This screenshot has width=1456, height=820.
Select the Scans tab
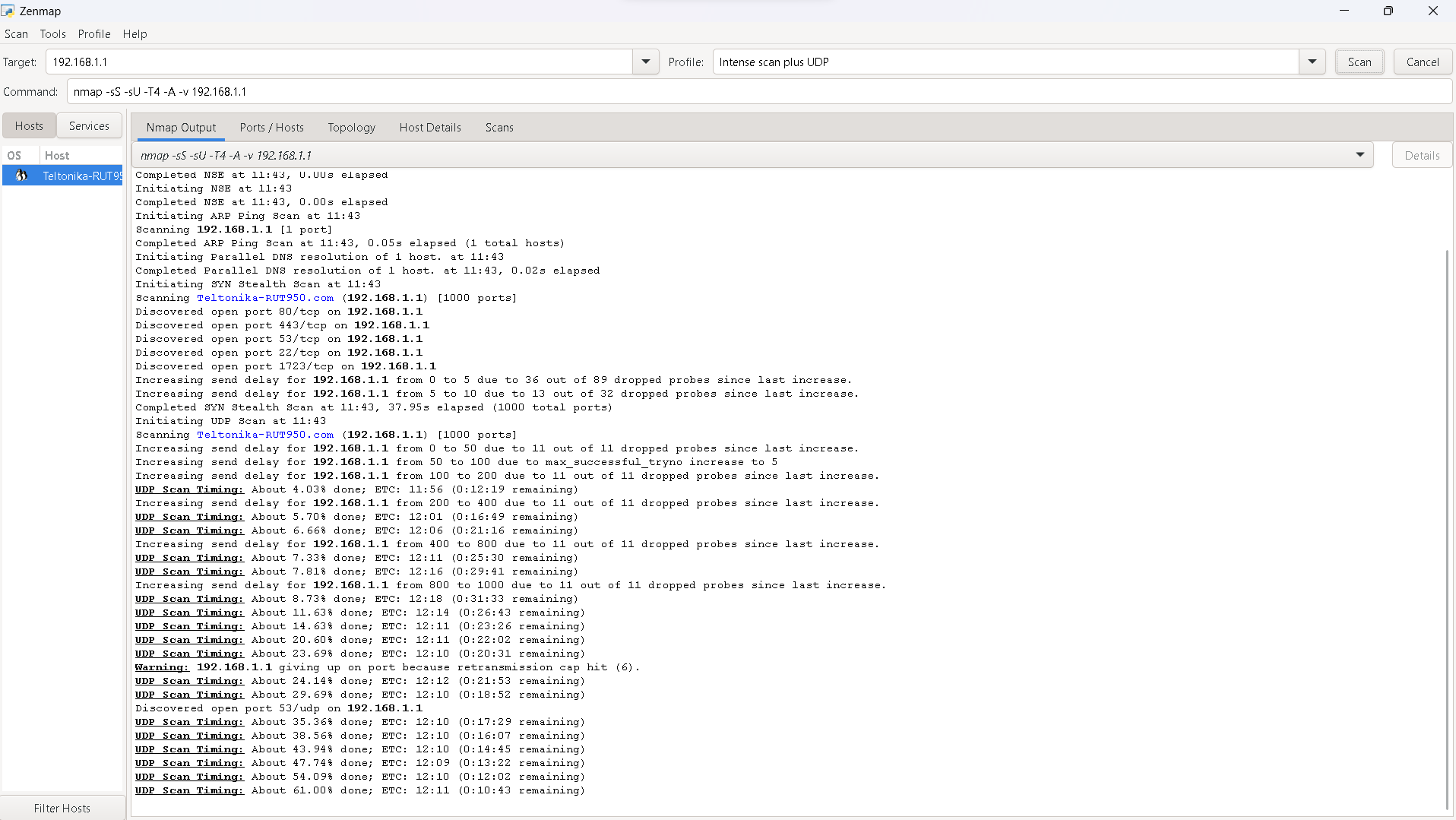point(499,127)
